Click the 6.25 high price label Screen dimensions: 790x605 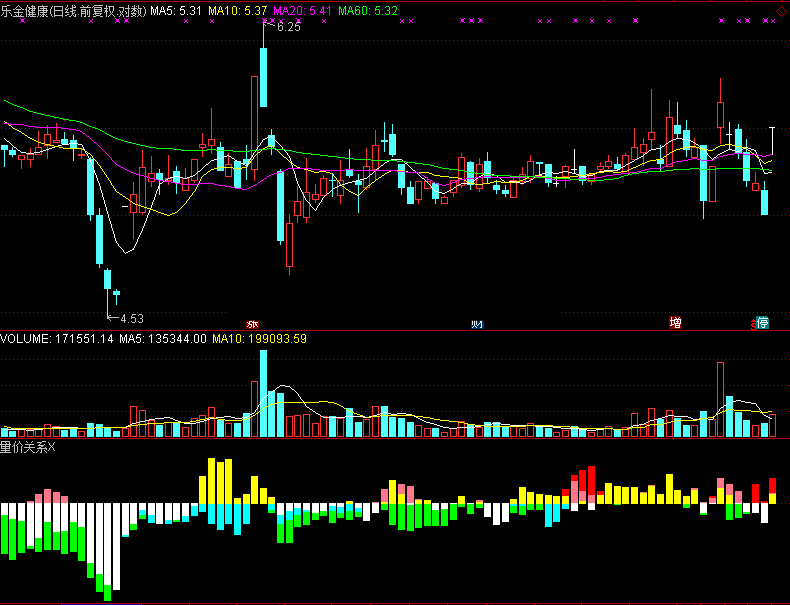coord(289,27)
